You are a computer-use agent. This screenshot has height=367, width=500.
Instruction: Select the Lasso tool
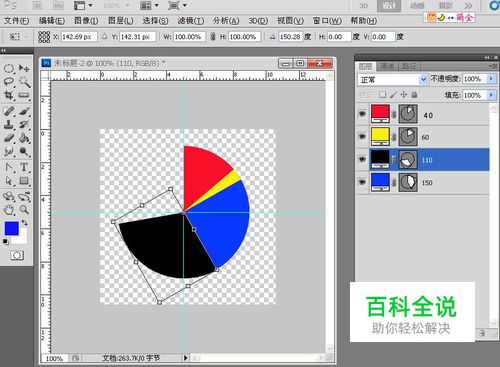coord(9,82)
